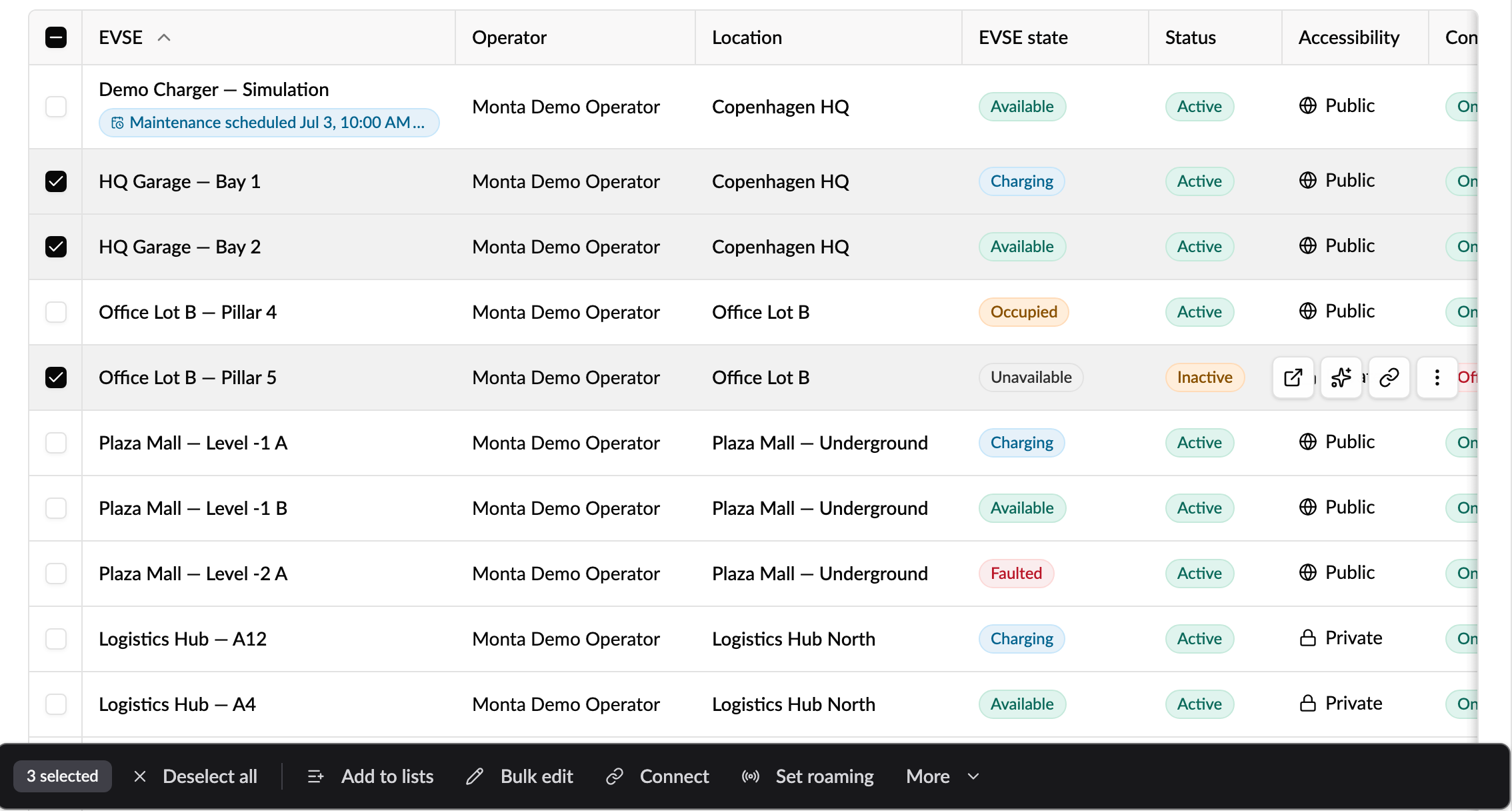Image resolution: width=1512 pixels, height=811 pixels.
Task: Click the globe icon in Office Lot B Pillar 4 row
Action: 1308,311
